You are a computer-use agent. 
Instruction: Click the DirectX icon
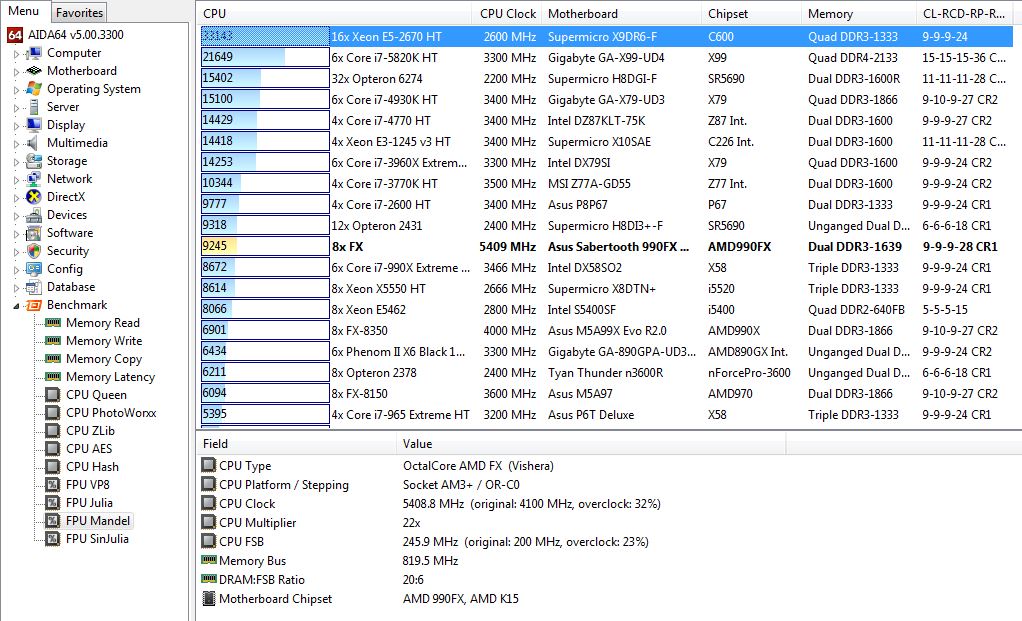[x=34, y=197]
